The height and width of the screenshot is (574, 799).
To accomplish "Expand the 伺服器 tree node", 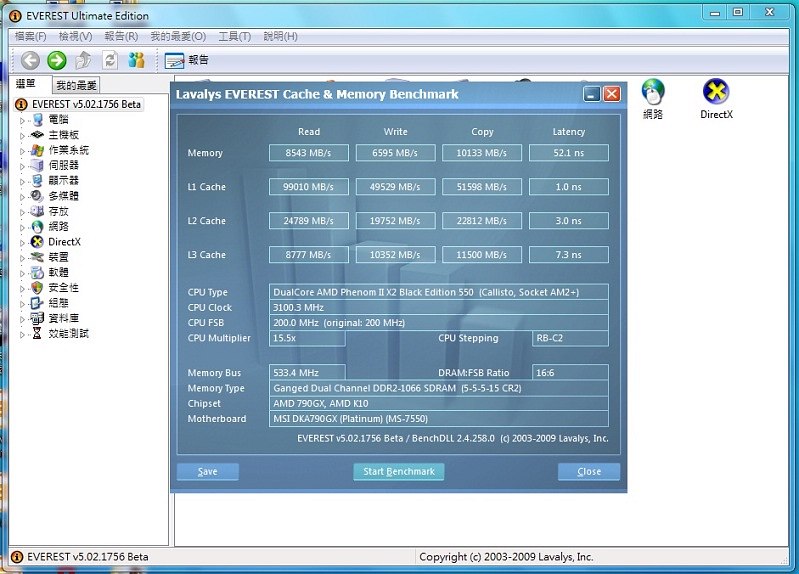I will [x=22, y=167].
